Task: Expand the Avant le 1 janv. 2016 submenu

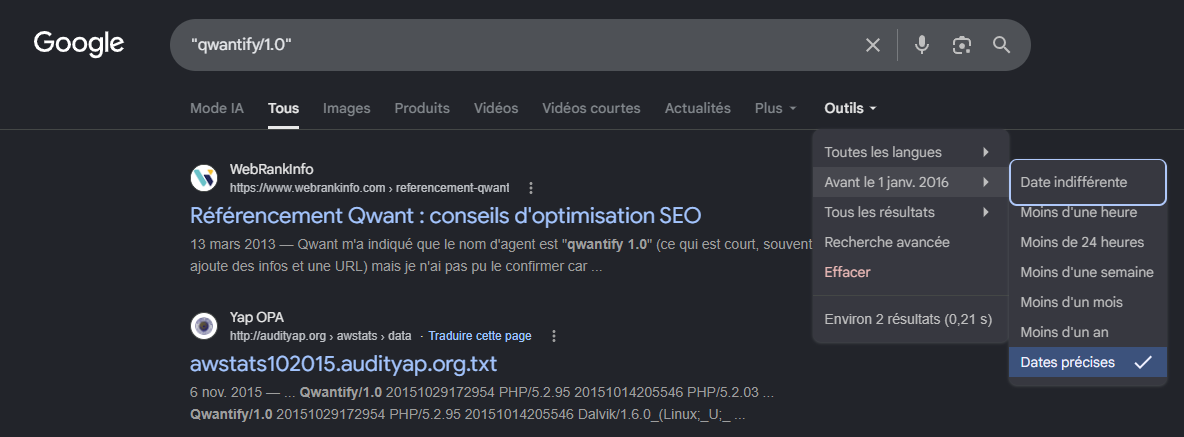Action: pos(911,182)
